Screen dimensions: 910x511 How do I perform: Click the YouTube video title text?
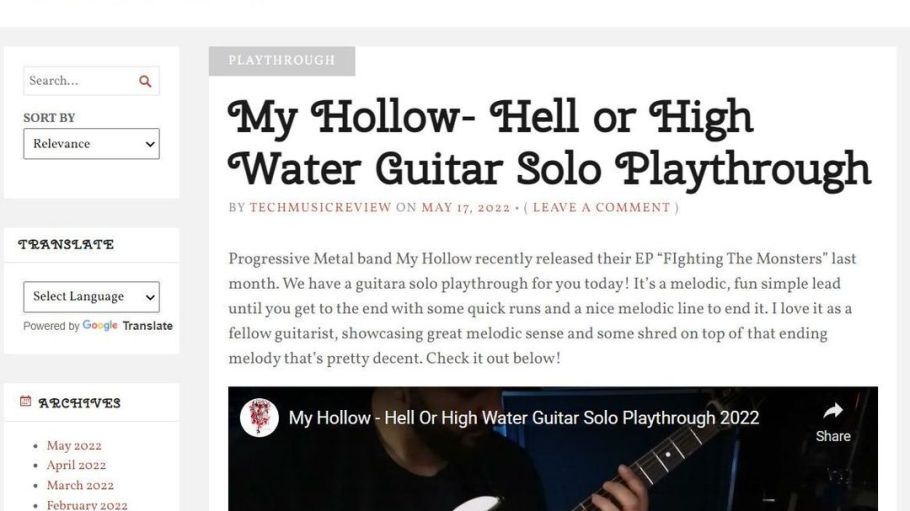click(x=523, y=418)
